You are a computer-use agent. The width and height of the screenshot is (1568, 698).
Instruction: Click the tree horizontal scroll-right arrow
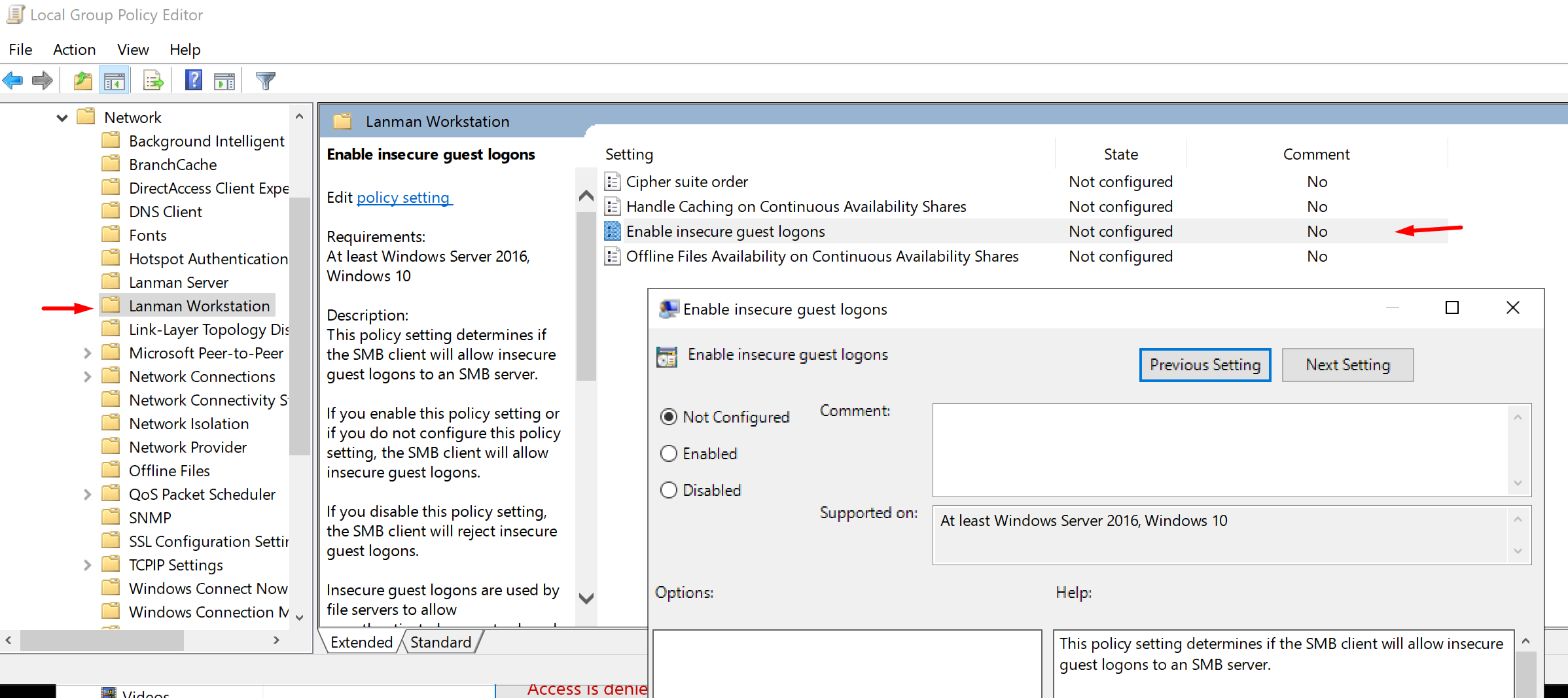tap(276, 640)
